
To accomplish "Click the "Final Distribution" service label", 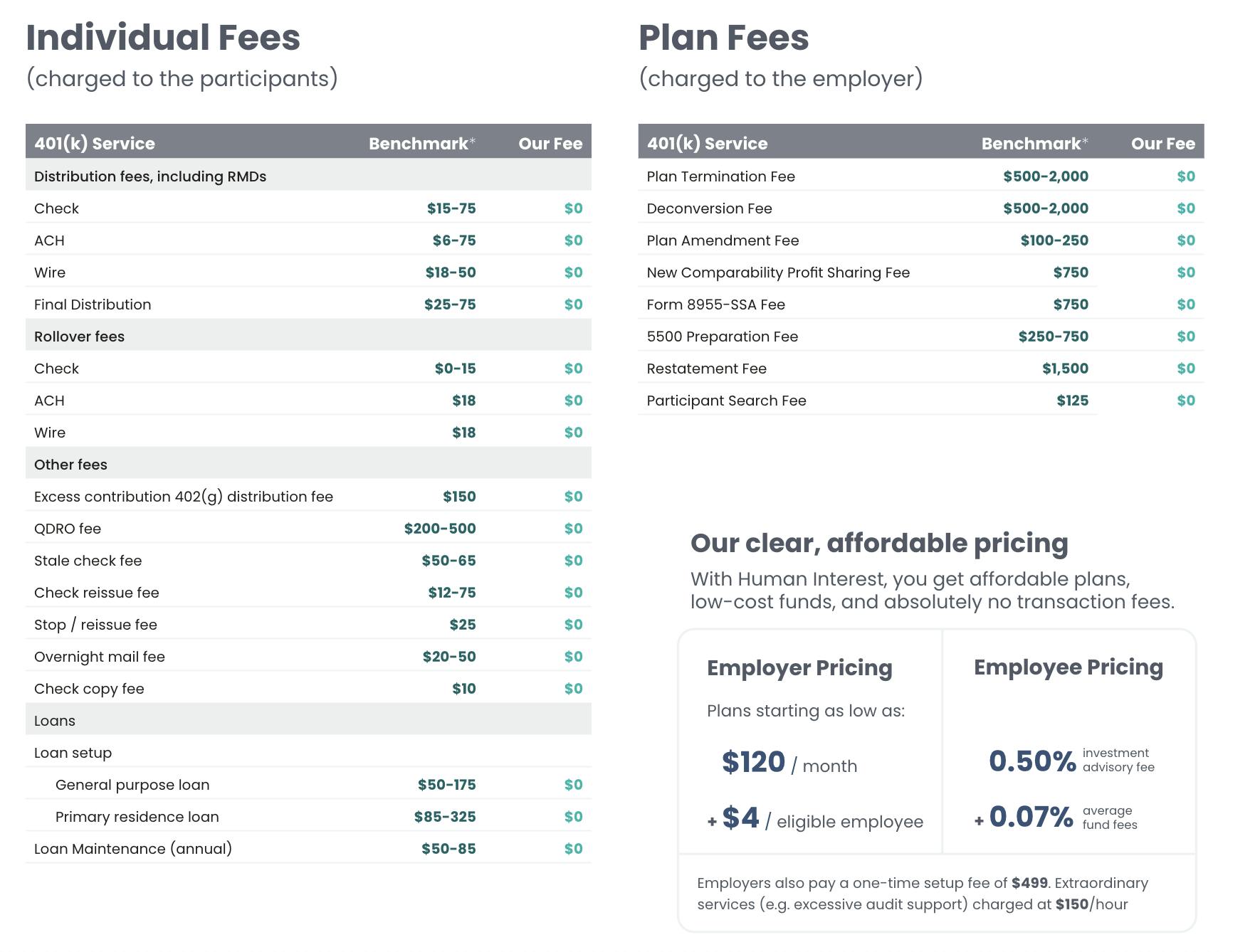I will point(93,305).
